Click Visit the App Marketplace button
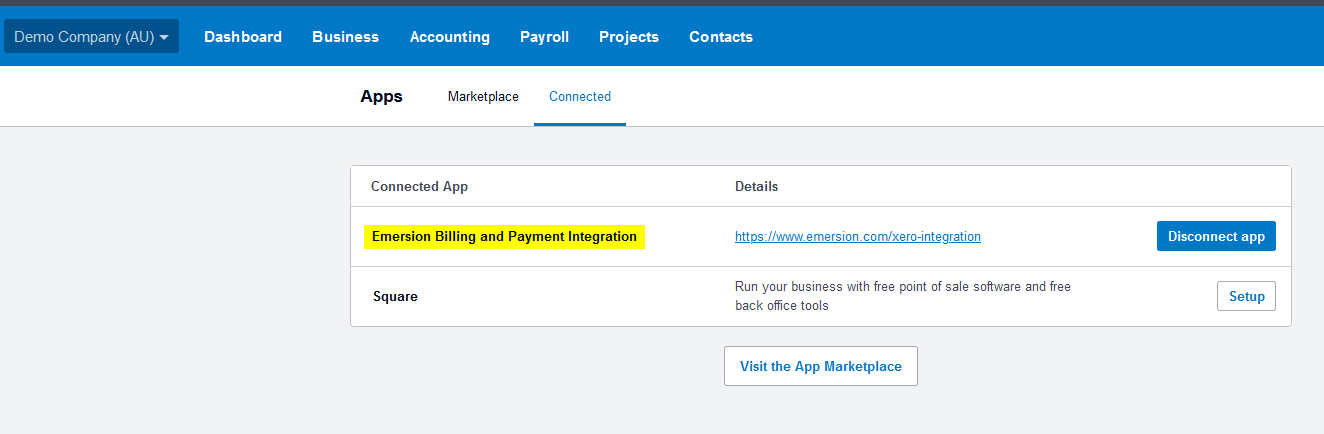This screenshot has width=1324, height=434. [820, 367]
